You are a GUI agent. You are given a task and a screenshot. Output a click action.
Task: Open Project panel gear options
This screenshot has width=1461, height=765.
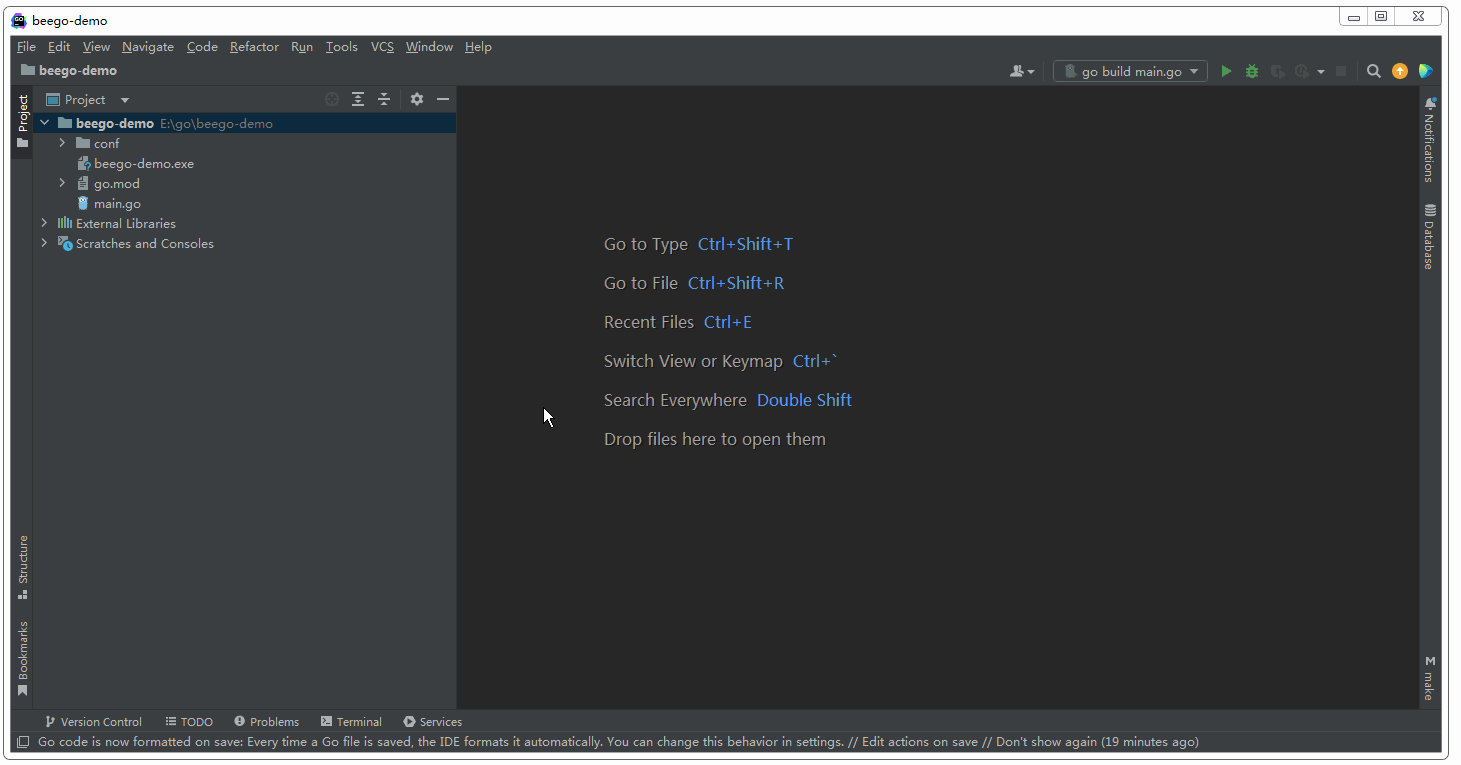tap(417, 99)
